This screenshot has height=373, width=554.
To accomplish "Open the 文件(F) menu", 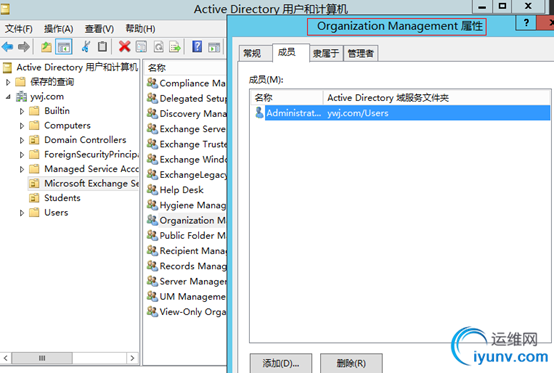I will pos(19,29).
